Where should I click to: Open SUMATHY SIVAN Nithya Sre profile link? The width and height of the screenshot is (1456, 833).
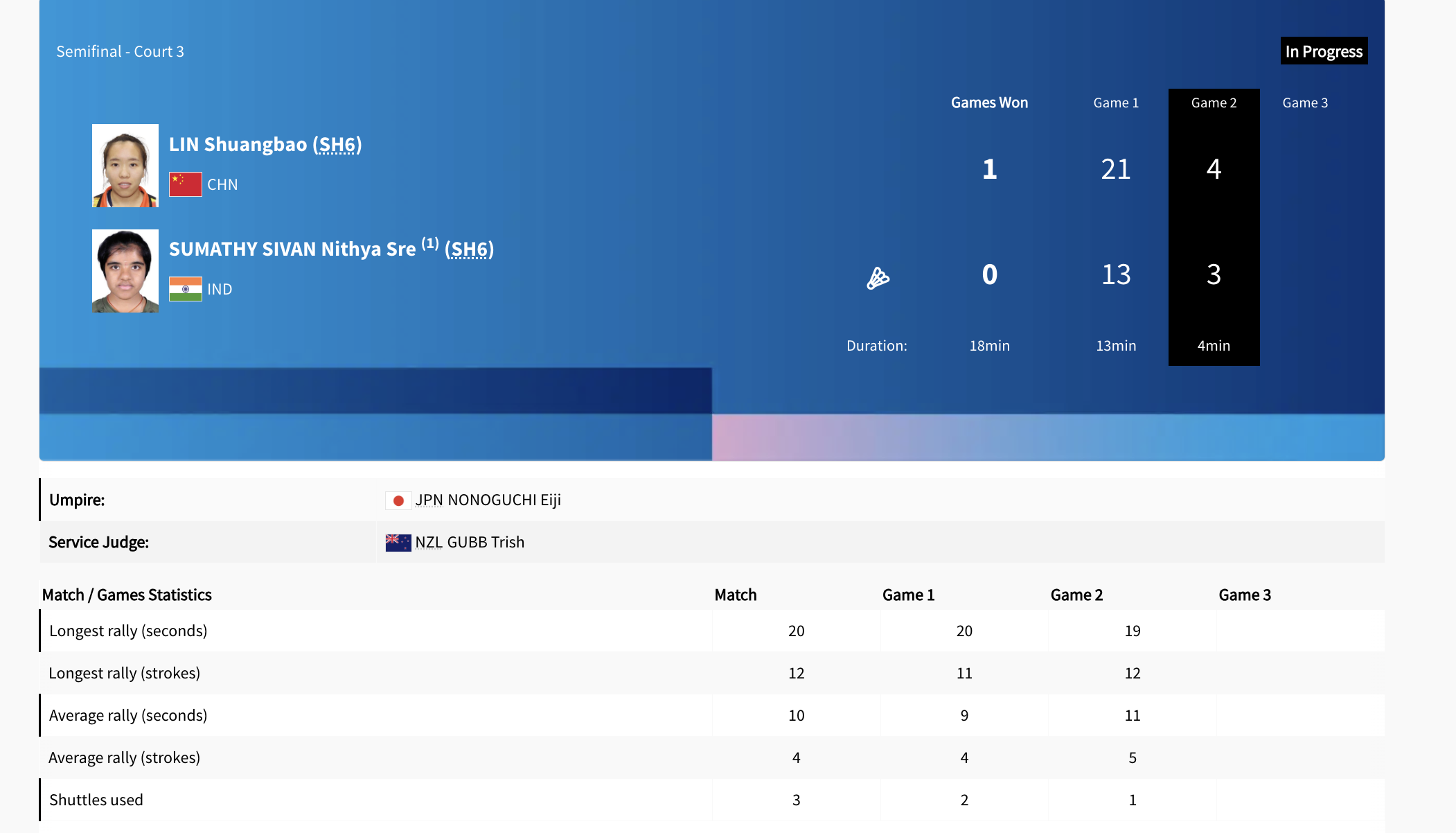click(x=292, y=249)
